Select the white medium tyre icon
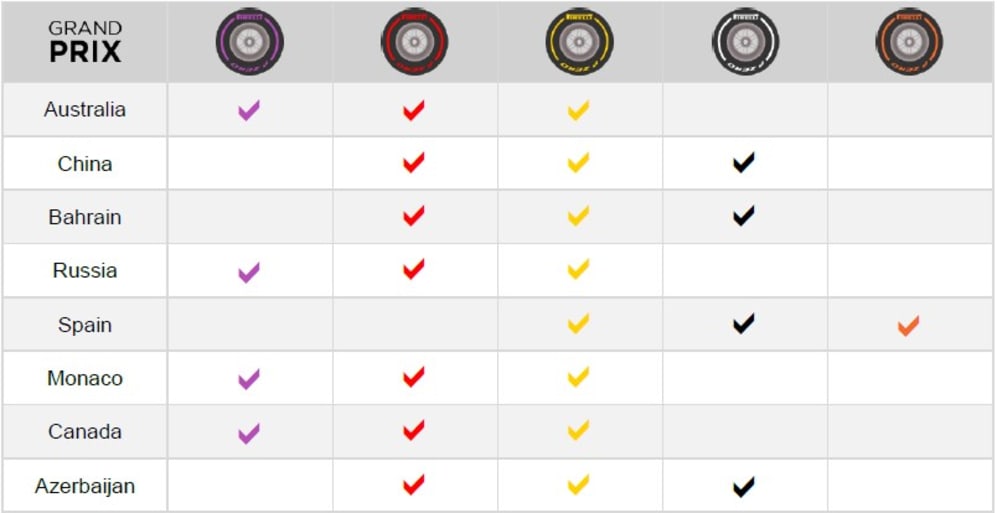The width and height of the screenshot is (997, 513). pos(744,42)
